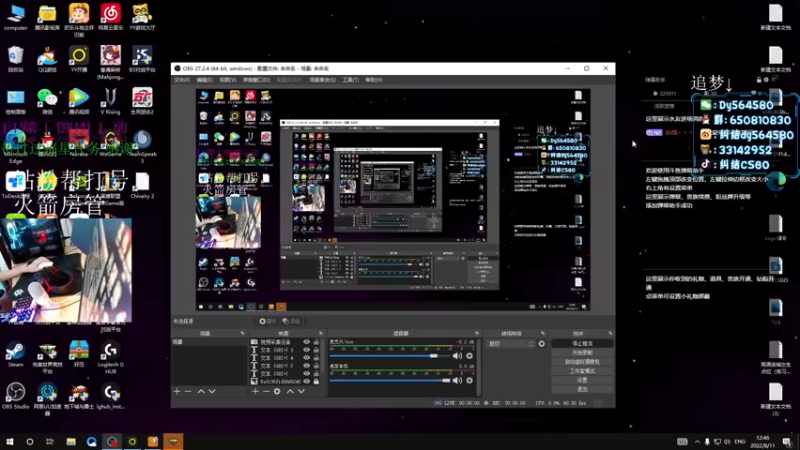This screenshot has height=450, width=800.
Task: Click the OBS preview canvas
Action: [393, 200]
